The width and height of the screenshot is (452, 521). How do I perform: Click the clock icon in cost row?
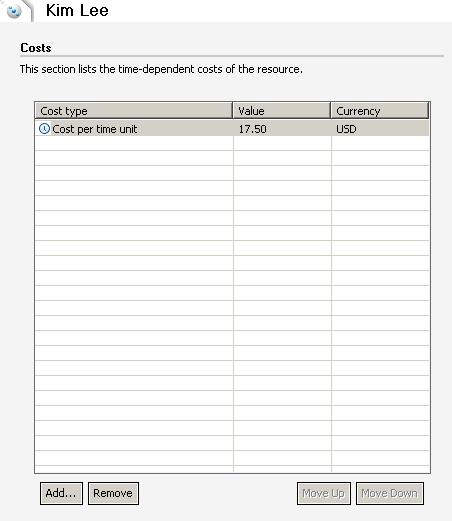pyautogui.click(x=44, y=129)
